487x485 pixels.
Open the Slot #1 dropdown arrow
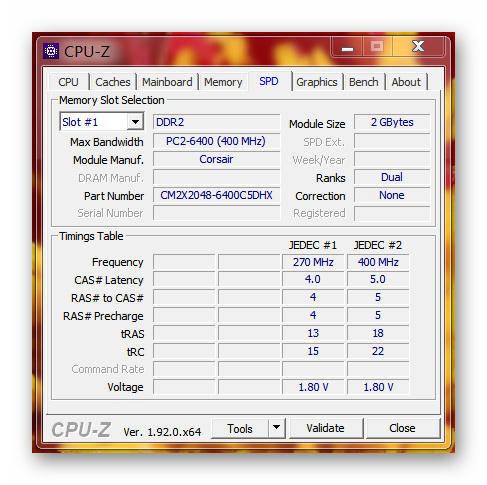coord(135,122)
